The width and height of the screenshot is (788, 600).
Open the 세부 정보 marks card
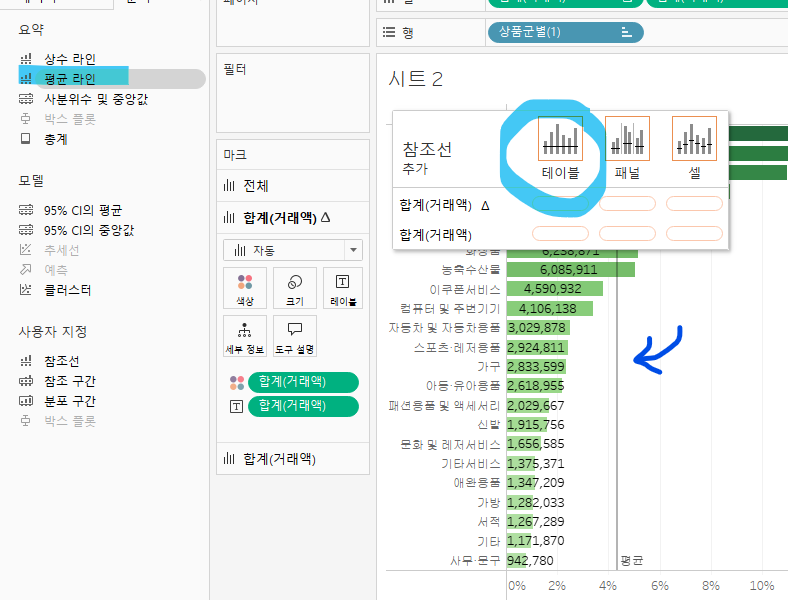coord(245,336)
